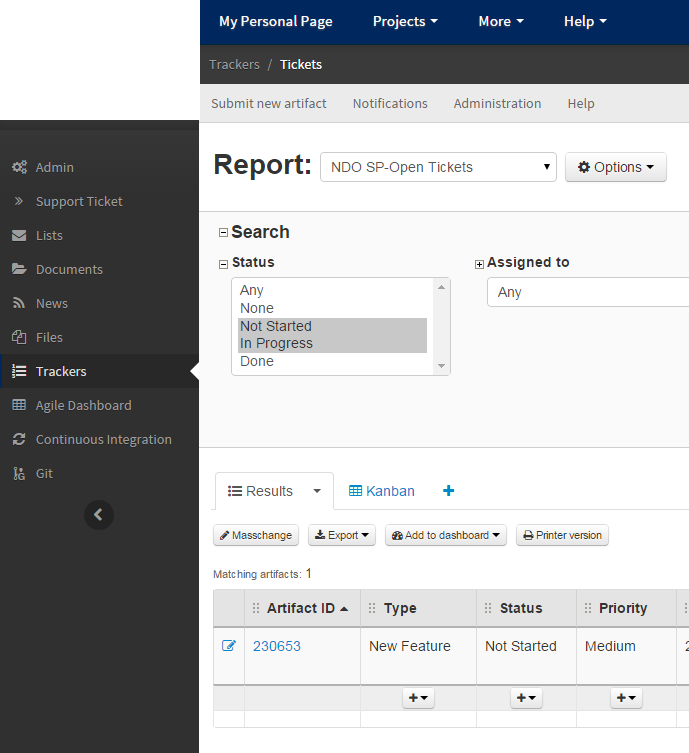Collapse the sidebar with the chevron button
689x753 pixels.
point(99,515)
